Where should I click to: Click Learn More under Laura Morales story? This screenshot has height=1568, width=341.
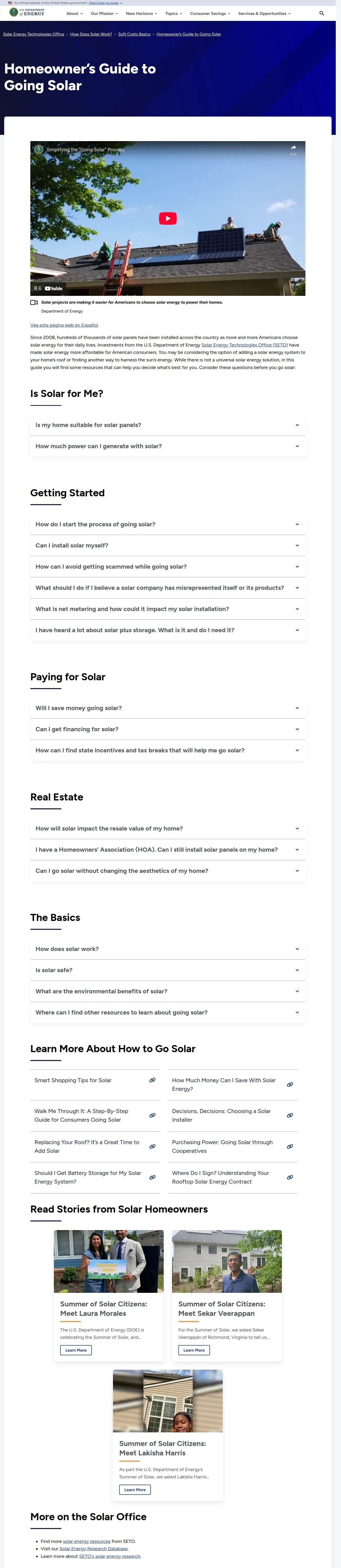click(x=76, y=1350)
